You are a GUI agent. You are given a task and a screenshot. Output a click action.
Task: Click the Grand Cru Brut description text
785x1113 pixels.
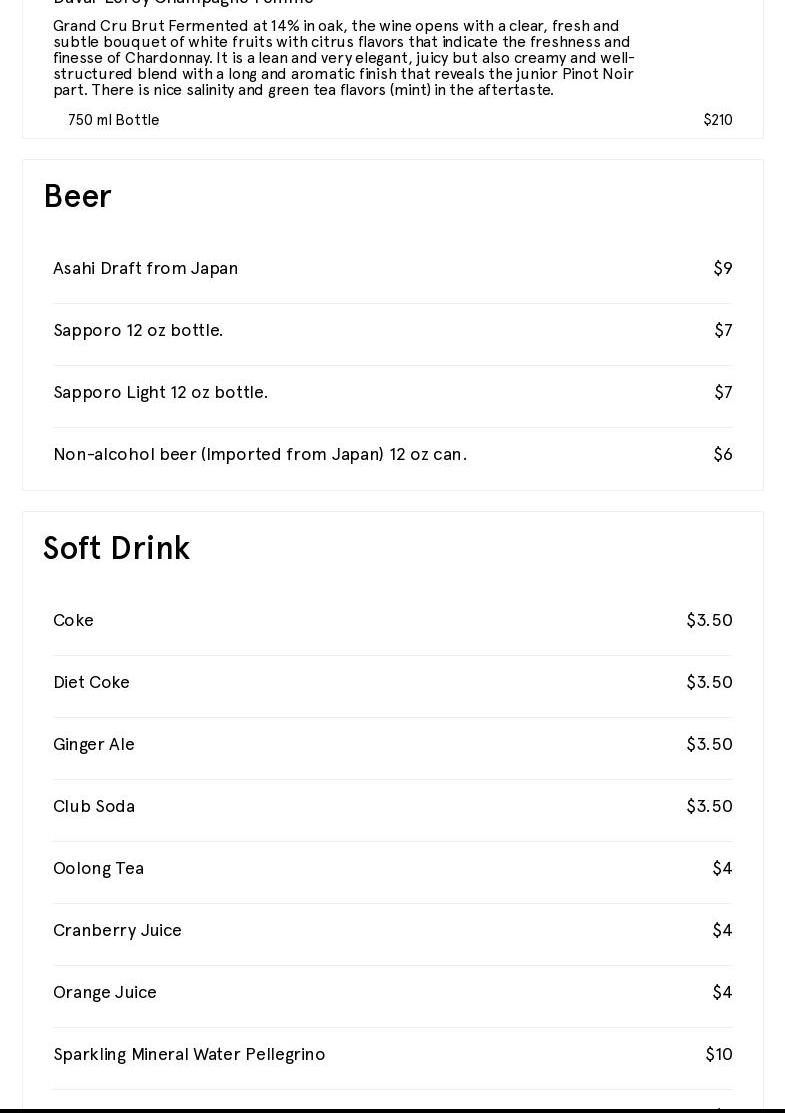click(x=344, y=58)
